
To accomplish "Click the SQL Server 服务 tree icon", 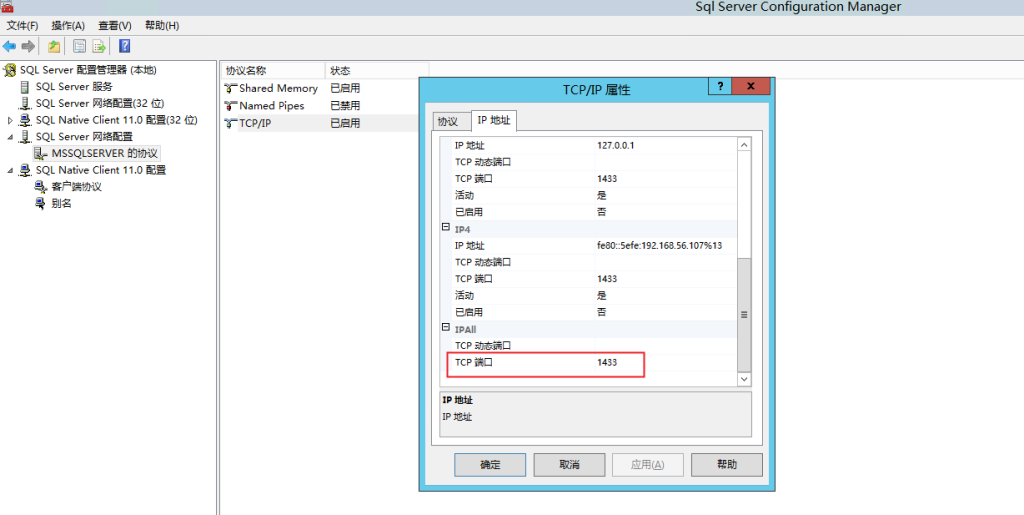I will [25, 87].
